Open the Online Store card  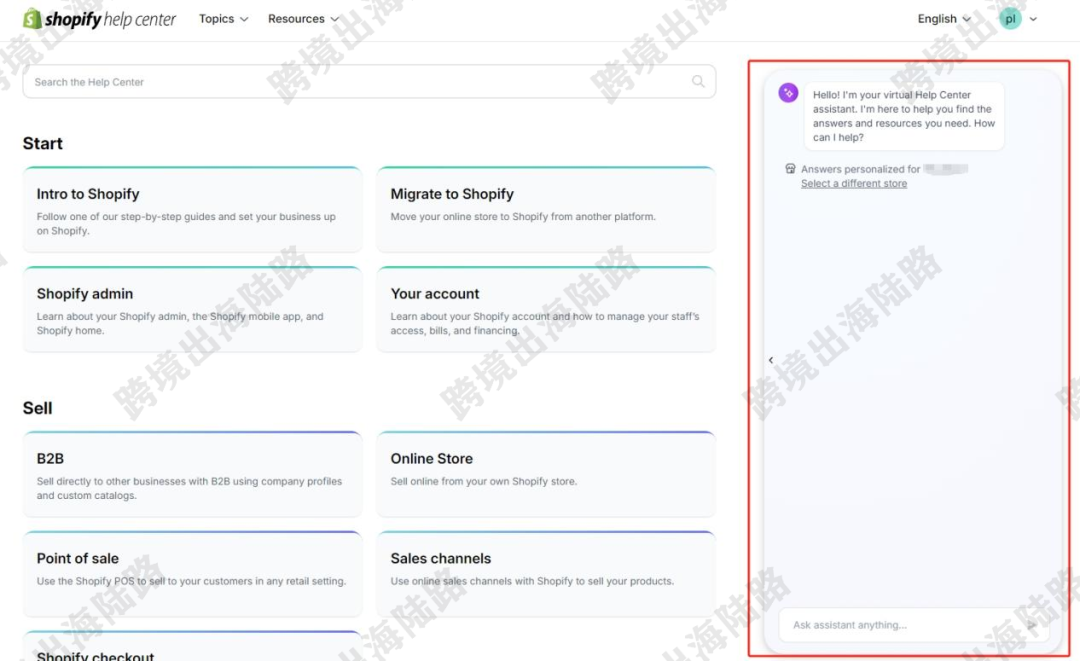(x=546, y=475)
